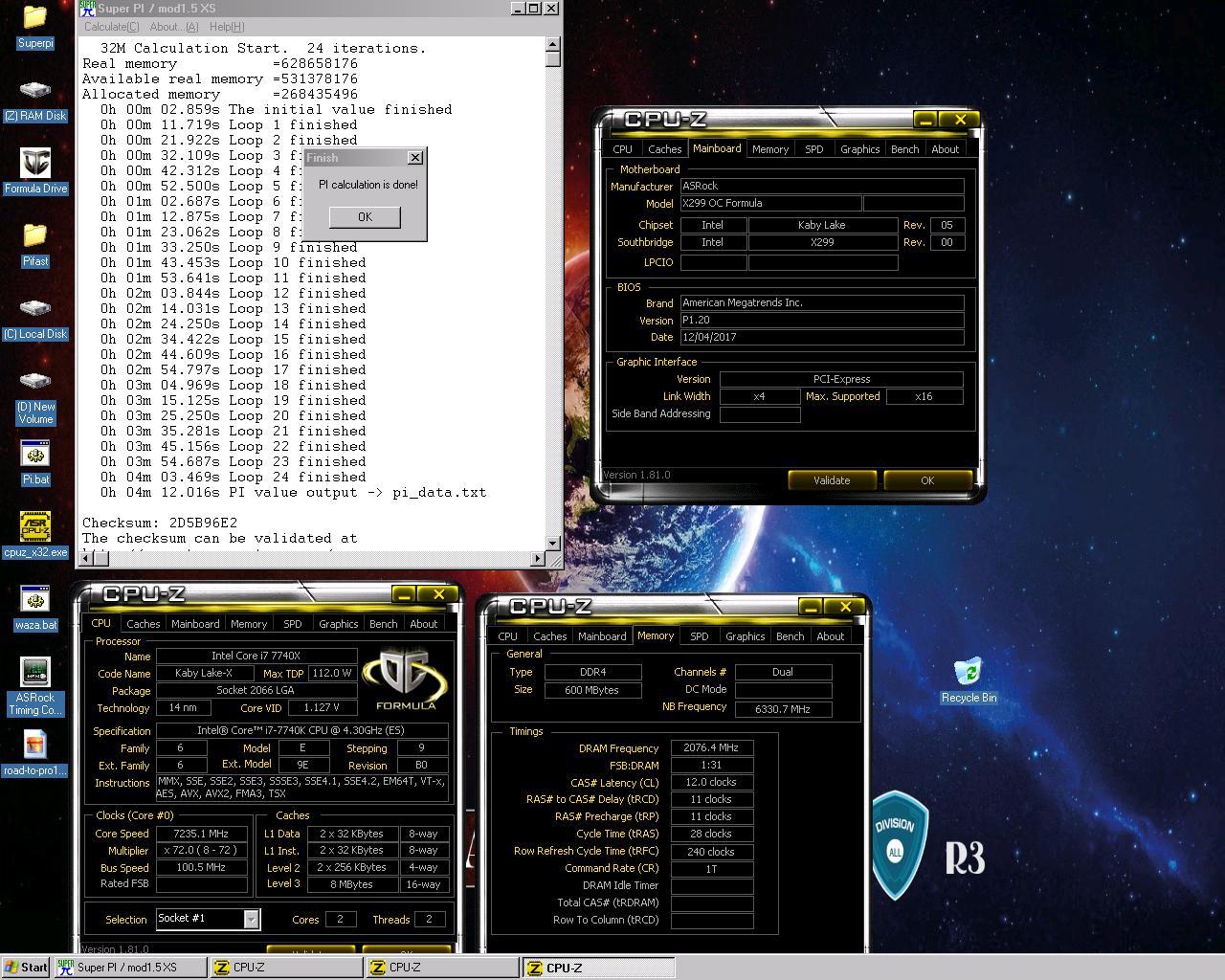This screenshot has height=980, width=1225.
Task: Click Super PI vertical scrollbar down arrow
Action: click(553, 544)
